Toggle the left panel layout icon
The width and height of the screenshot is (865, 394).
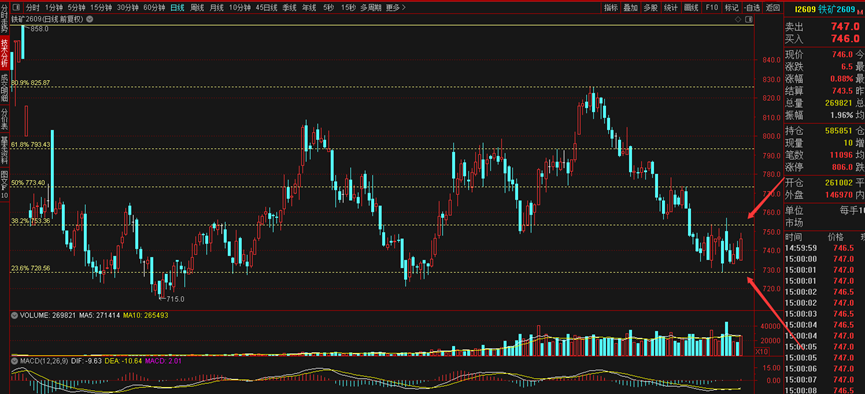[16, 8]
